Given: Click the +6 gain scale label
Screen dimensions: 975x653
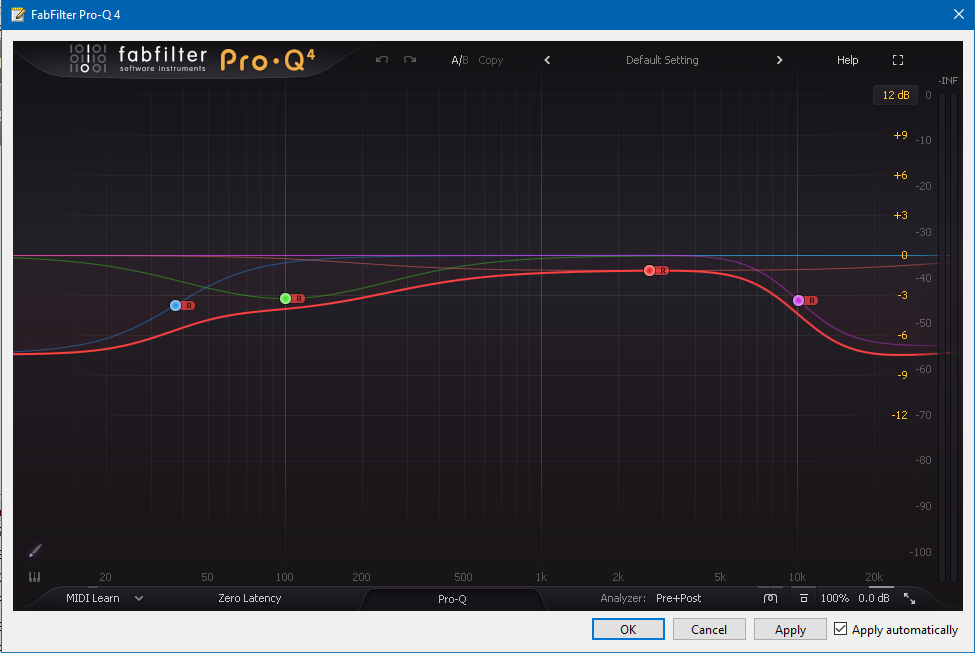Looking at the screenshot, I should tap(900, 175).
